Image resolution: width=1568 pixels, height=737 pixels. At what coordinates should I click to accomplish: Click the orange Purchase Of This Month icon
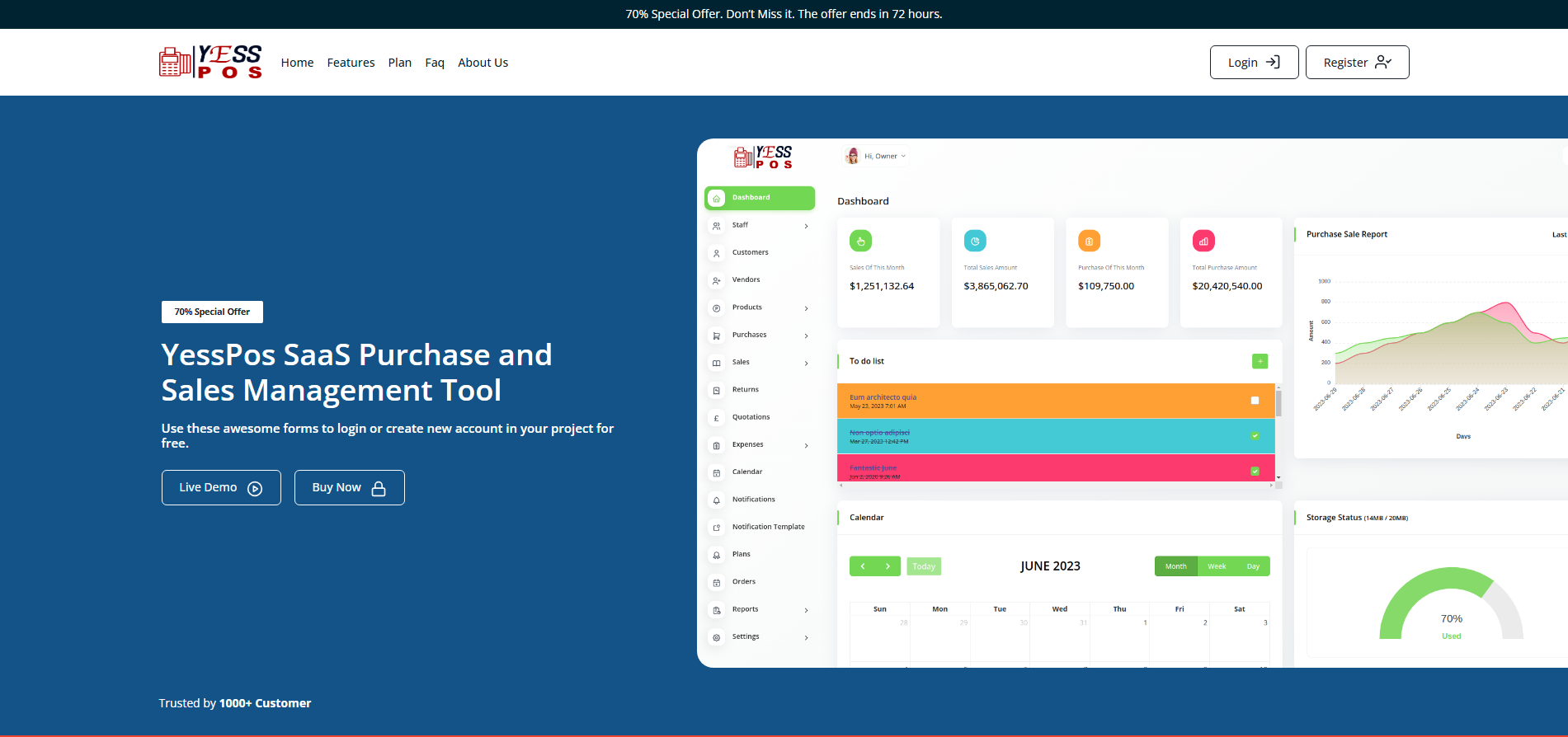click(x=1089, y=241)
